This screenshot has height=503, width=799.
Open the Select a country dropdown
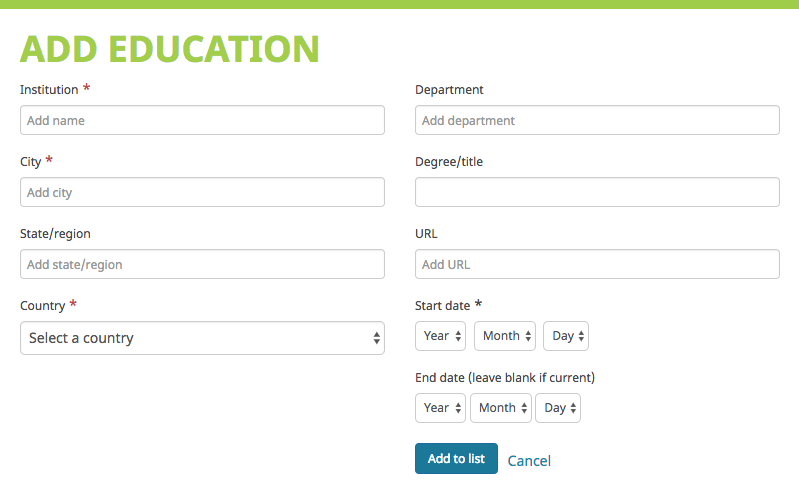tap(202, 338)
